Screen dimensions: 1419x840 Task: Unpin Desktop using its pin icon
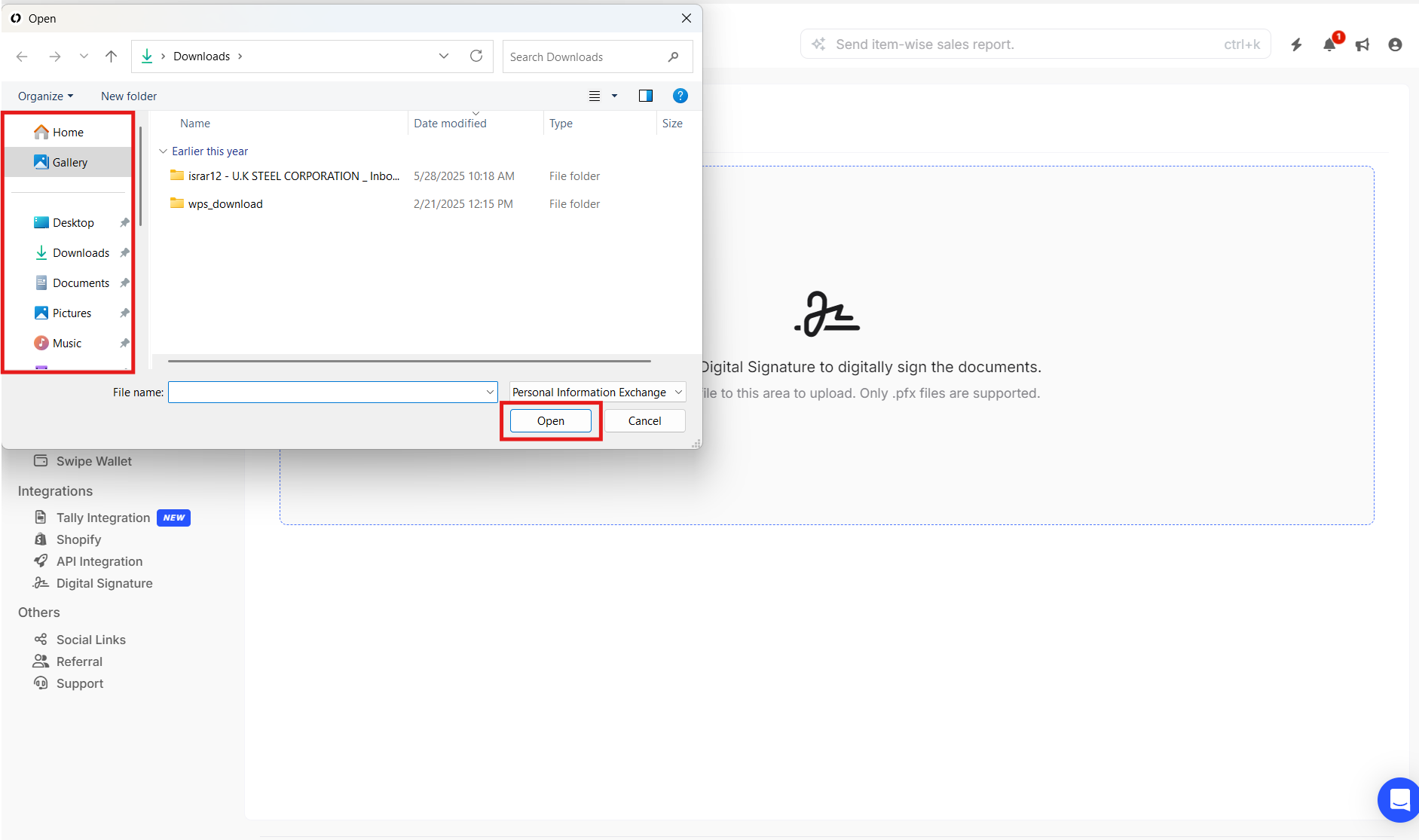click(x=124, y=223)
